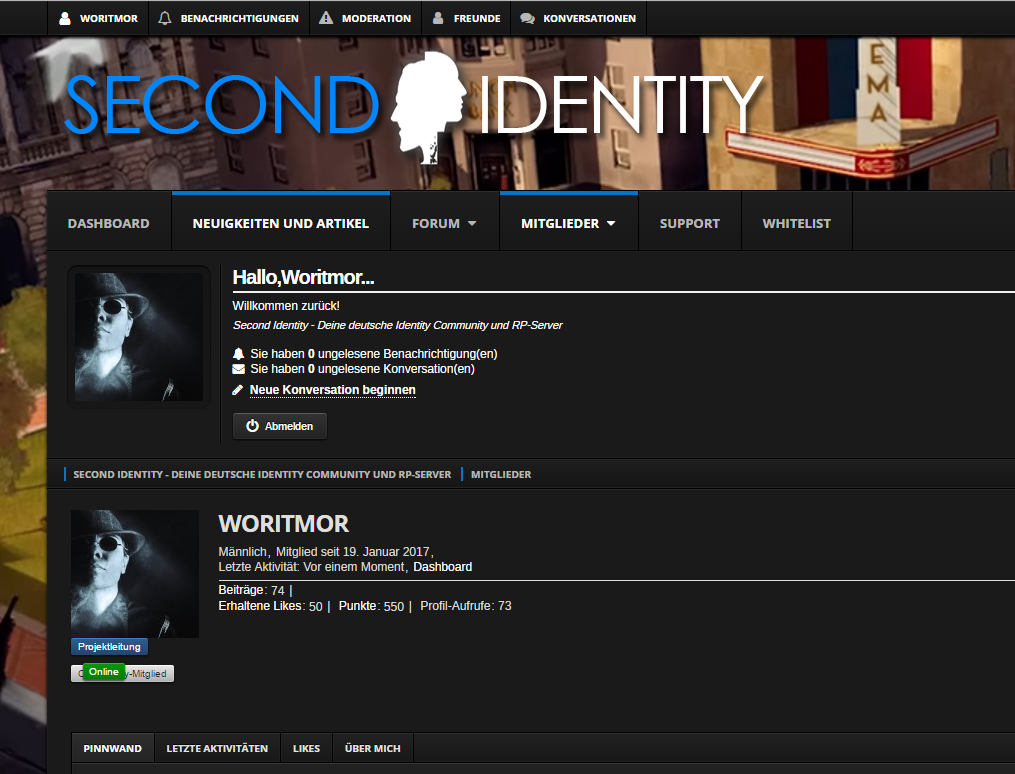The width and height of the screenshot is (1015, 774).
Task: Click the envelope icon for unread conversations
Action: pyautogui.click(x=238, y=369)
